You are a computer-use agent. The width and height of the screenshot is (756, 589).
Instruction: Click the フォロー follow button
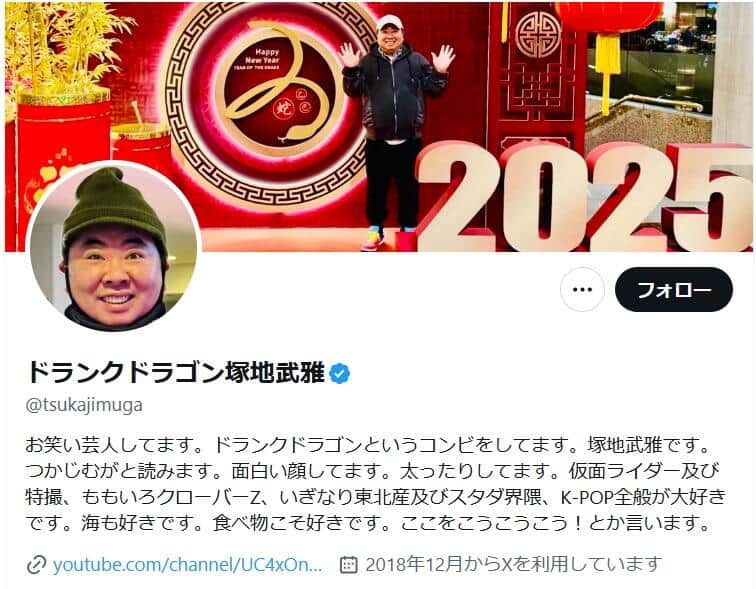674,289
